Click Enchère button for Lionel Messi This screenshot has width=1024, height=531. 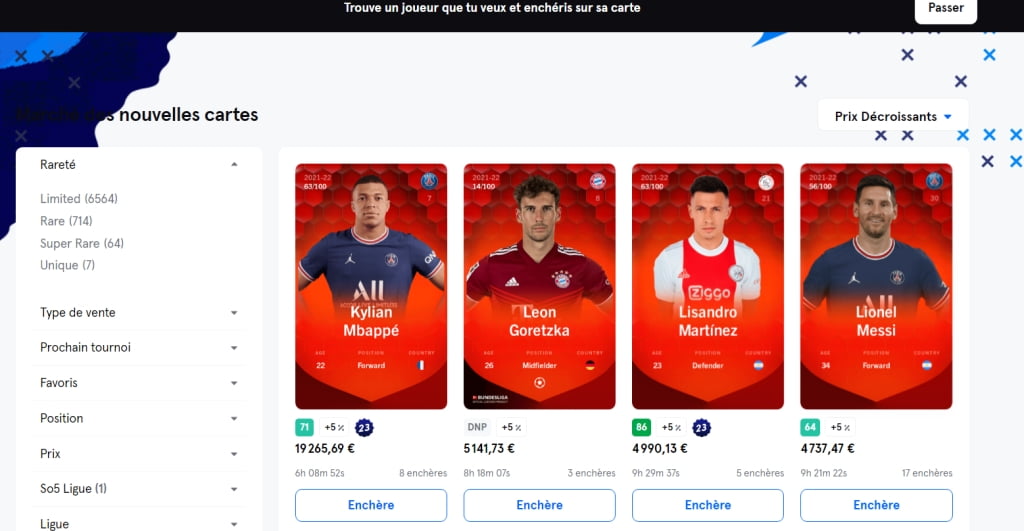[876, 505]
